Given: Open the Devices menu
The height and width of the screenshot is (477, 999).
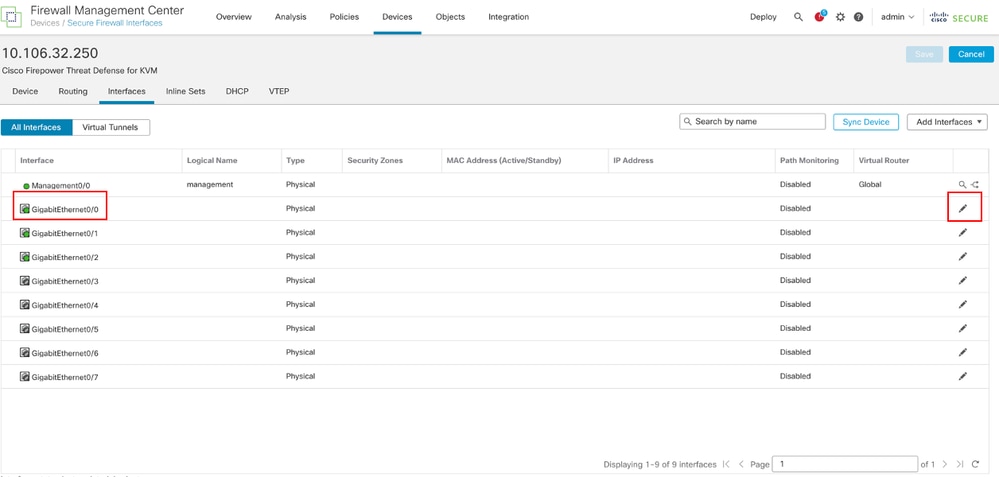Looking at the screenshot, I should 397,17.
